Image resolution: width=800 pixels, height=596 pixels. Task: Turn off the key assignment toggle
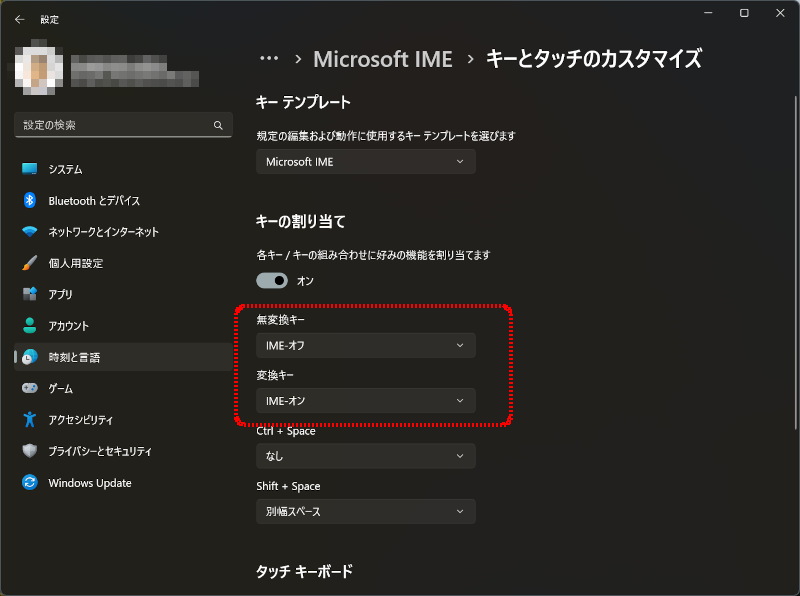click(x=272, y=281)
